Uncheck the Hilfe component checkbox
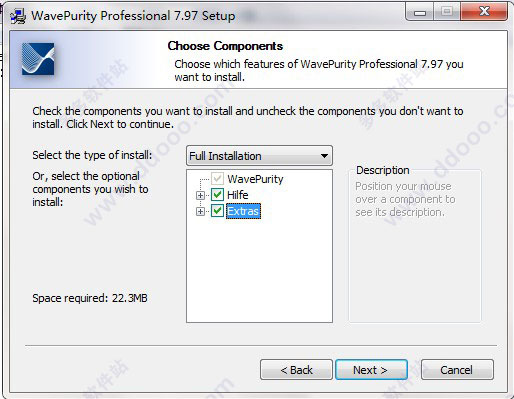Viewport: 514px width, 399px height. pos(217,195)
